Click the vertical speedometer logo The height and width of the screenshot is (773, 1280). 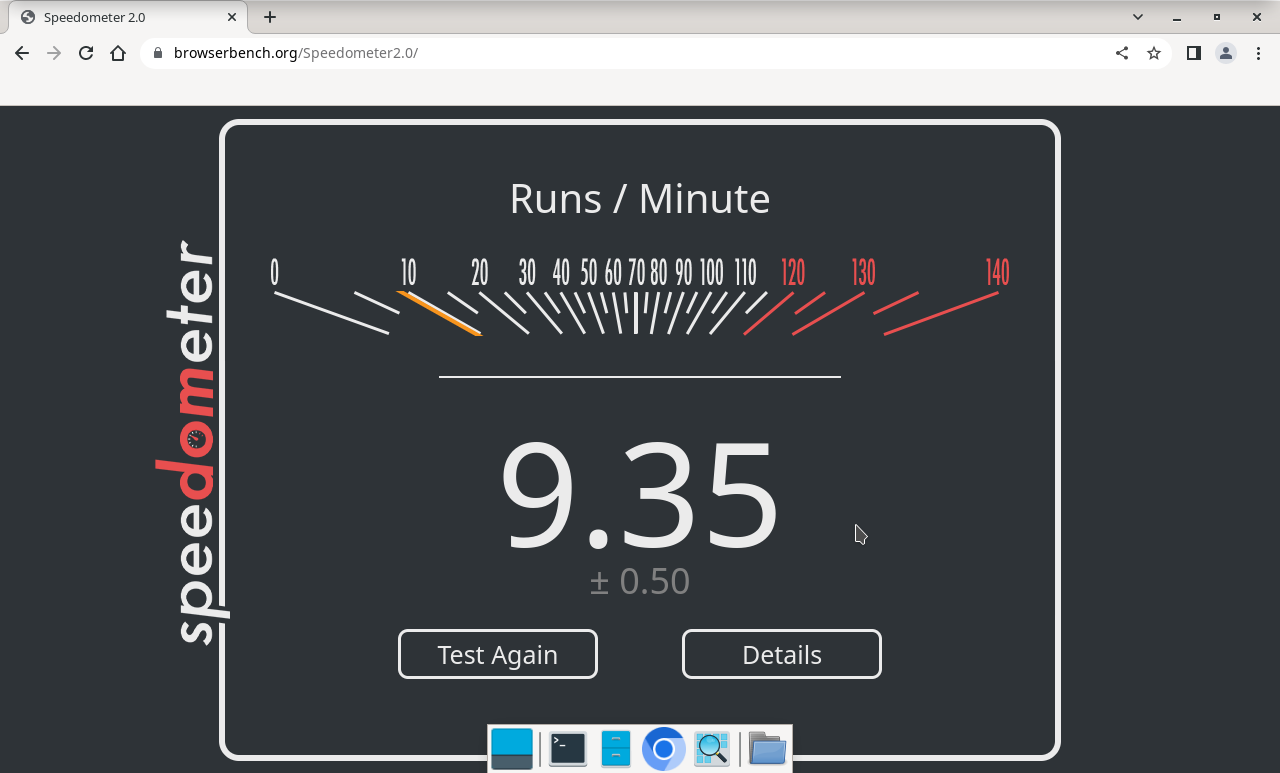pos(190,442)
